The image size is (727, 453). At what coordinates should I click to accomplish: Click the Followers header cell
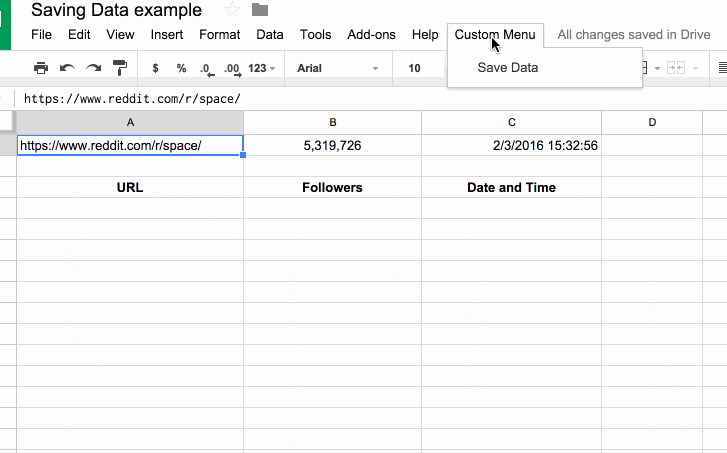click(x=332, y=187)
